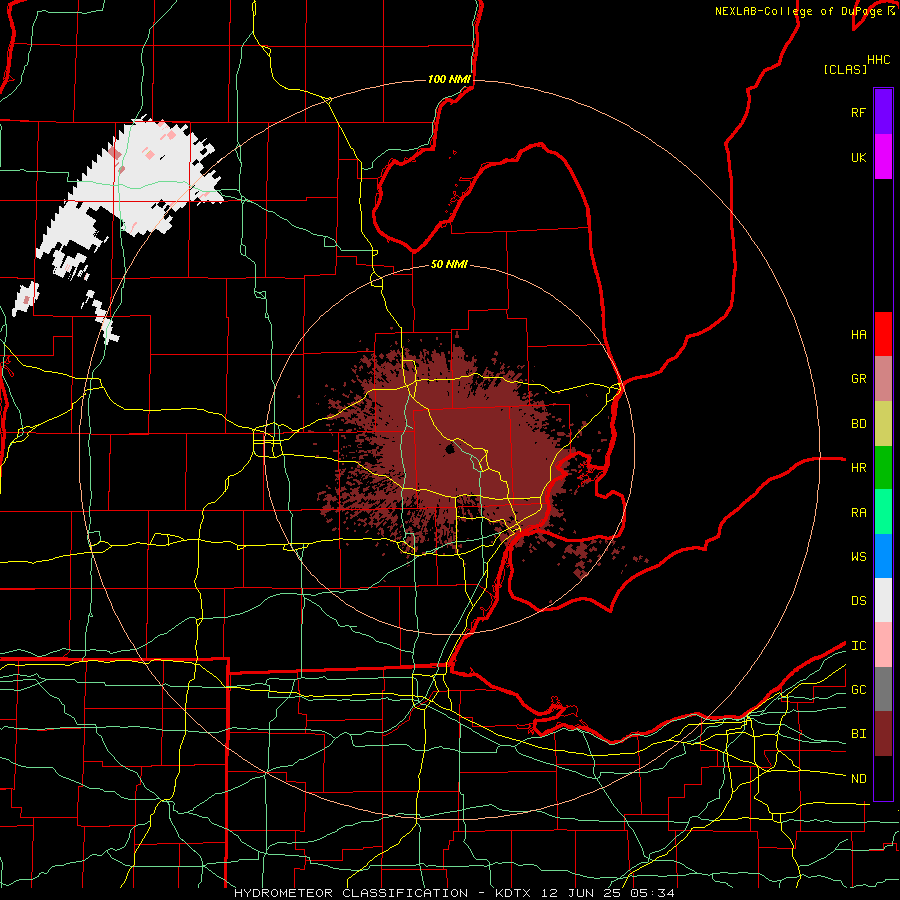Select the GR dusty pink legend swatch
Screen dimensions: 900x900
click(x=883, y=378)
